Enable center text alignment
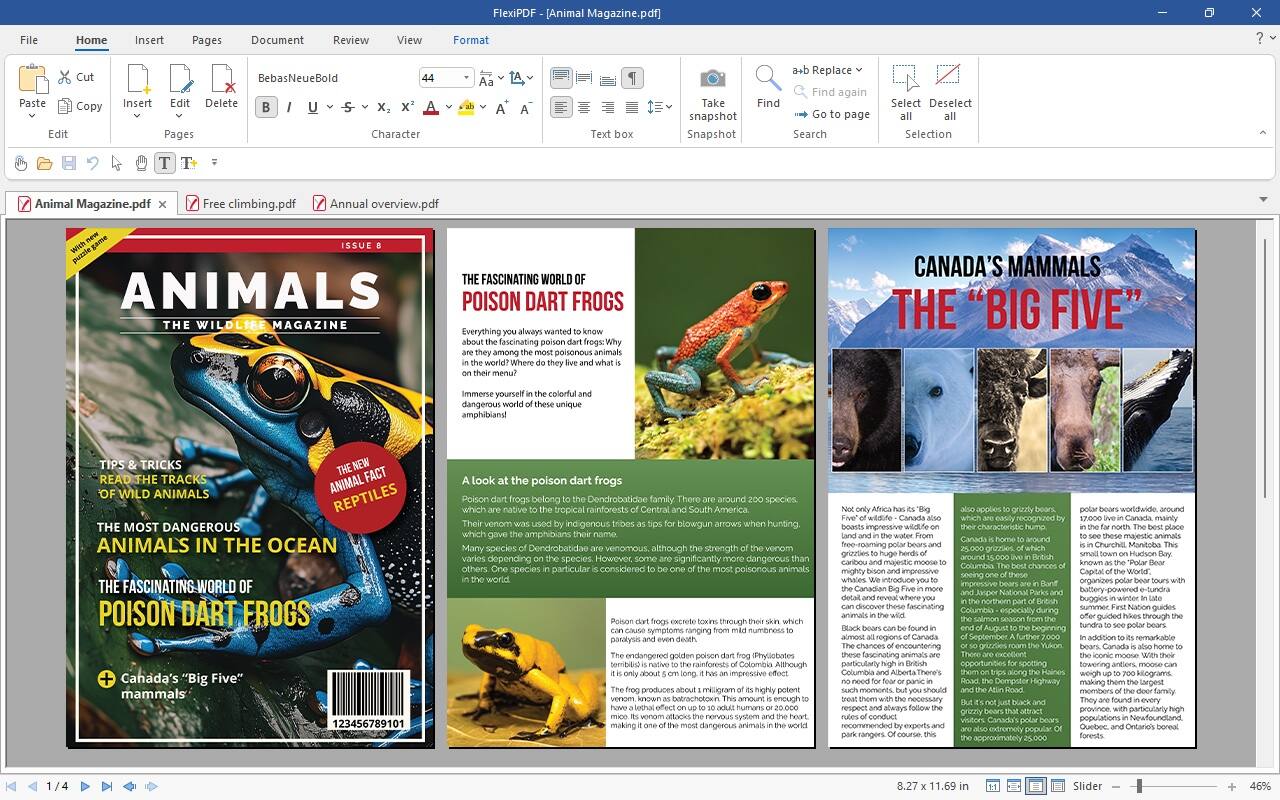Viewport: 1280px width, 800px height. (585, 107)
